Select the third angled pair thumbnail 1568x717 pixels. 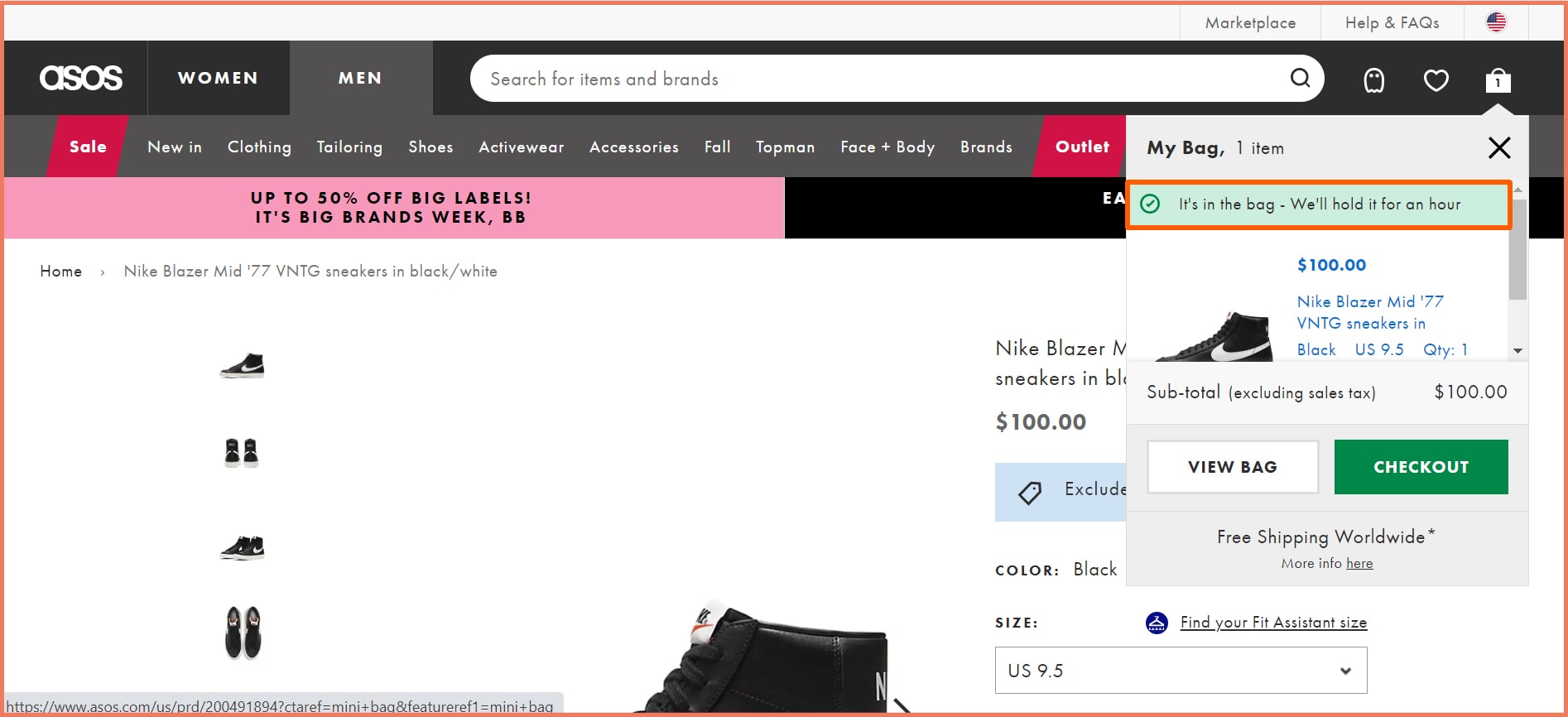pos(242,547)
